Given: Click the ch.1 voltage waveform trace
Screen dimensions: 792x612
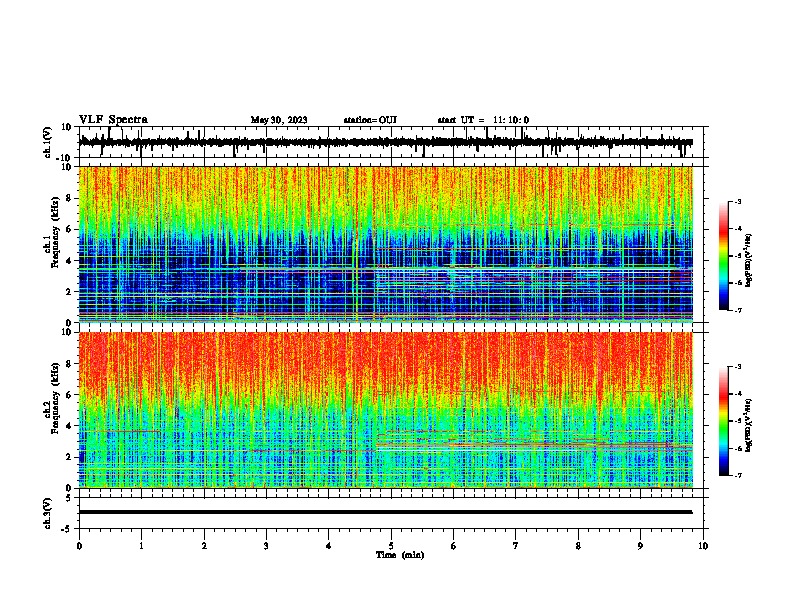Looking at the screenshot, I should click(x=386, y=142).
